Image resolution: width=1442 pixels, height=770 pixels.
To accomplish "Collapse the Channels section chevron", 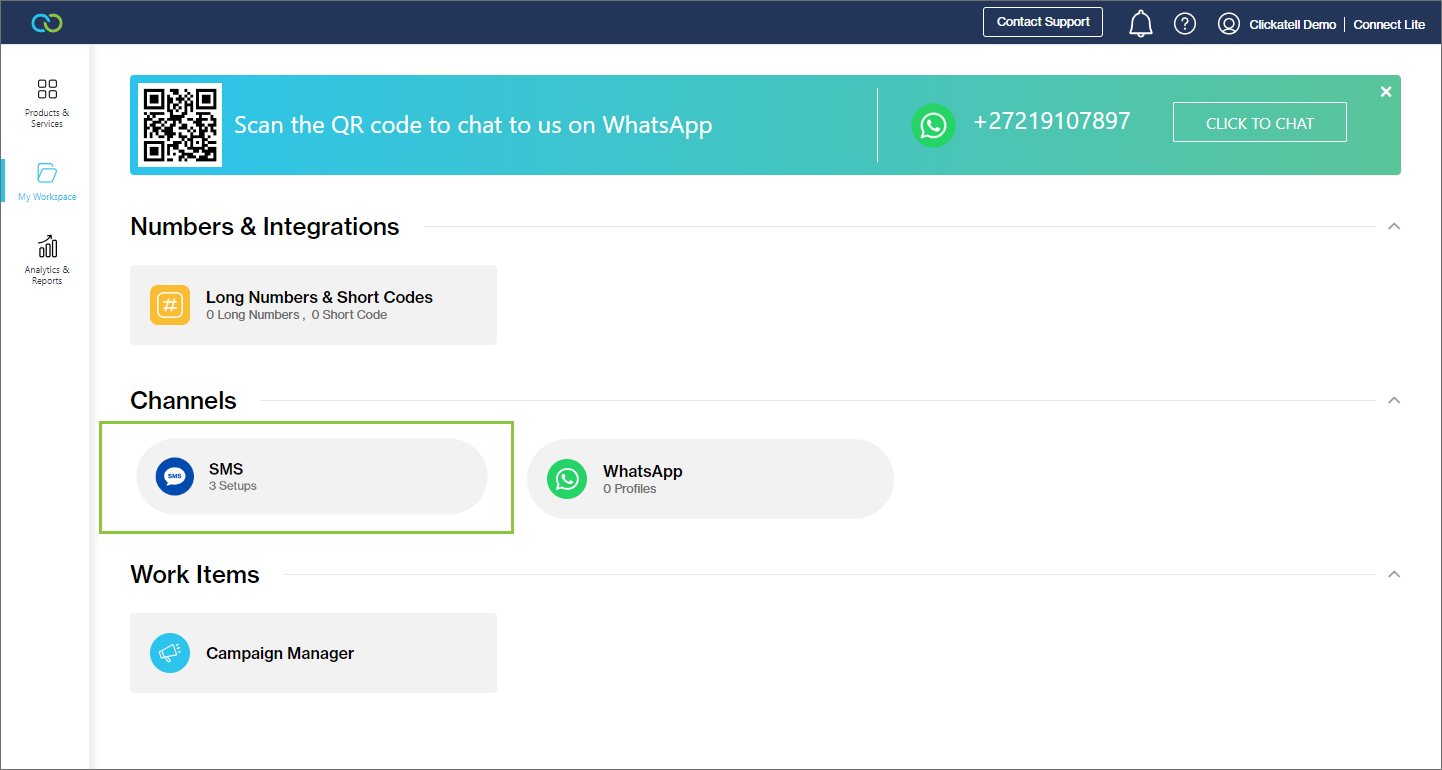I will tap(1394, 401).
